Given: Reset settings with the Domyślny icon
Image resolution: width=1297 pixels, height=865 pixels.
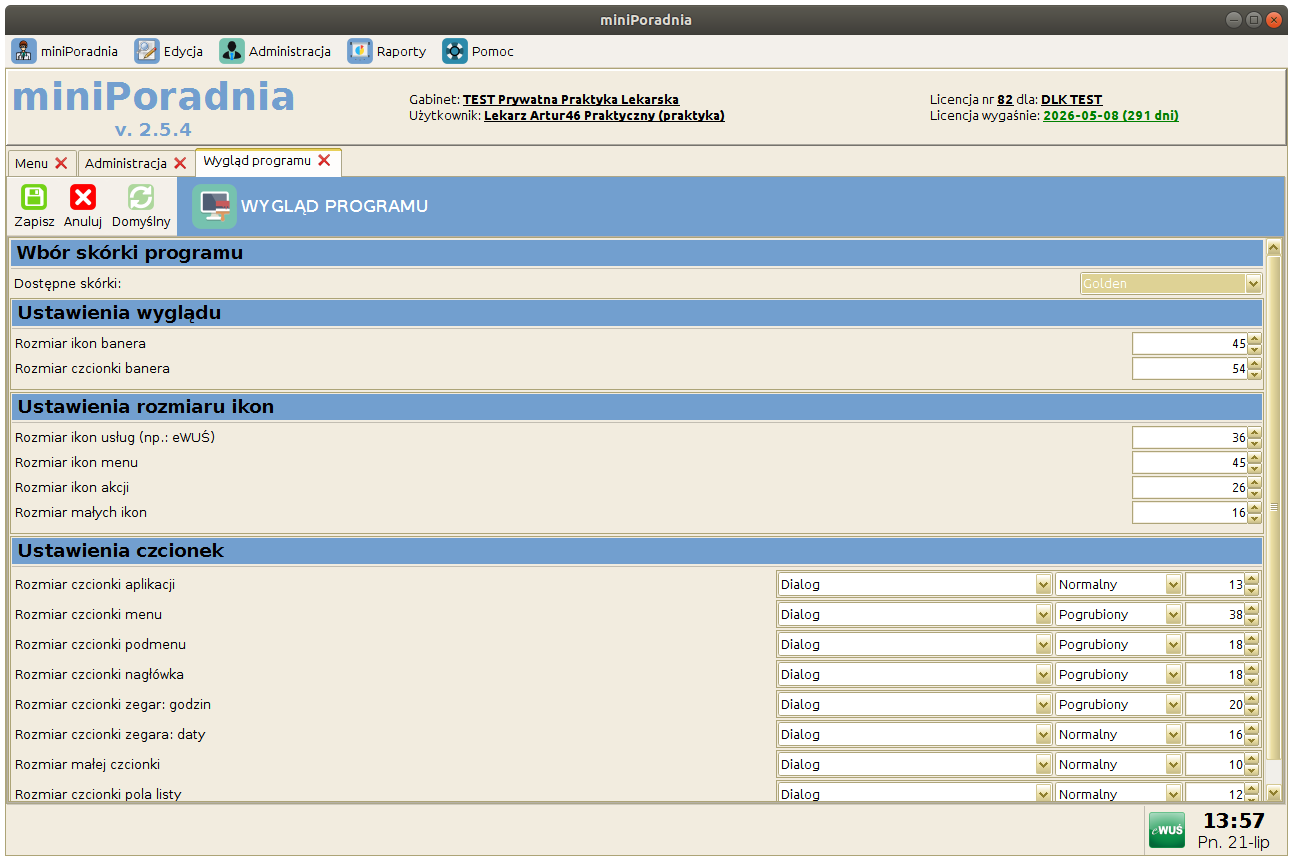Looking at the screenshot, I should point(141,198).
